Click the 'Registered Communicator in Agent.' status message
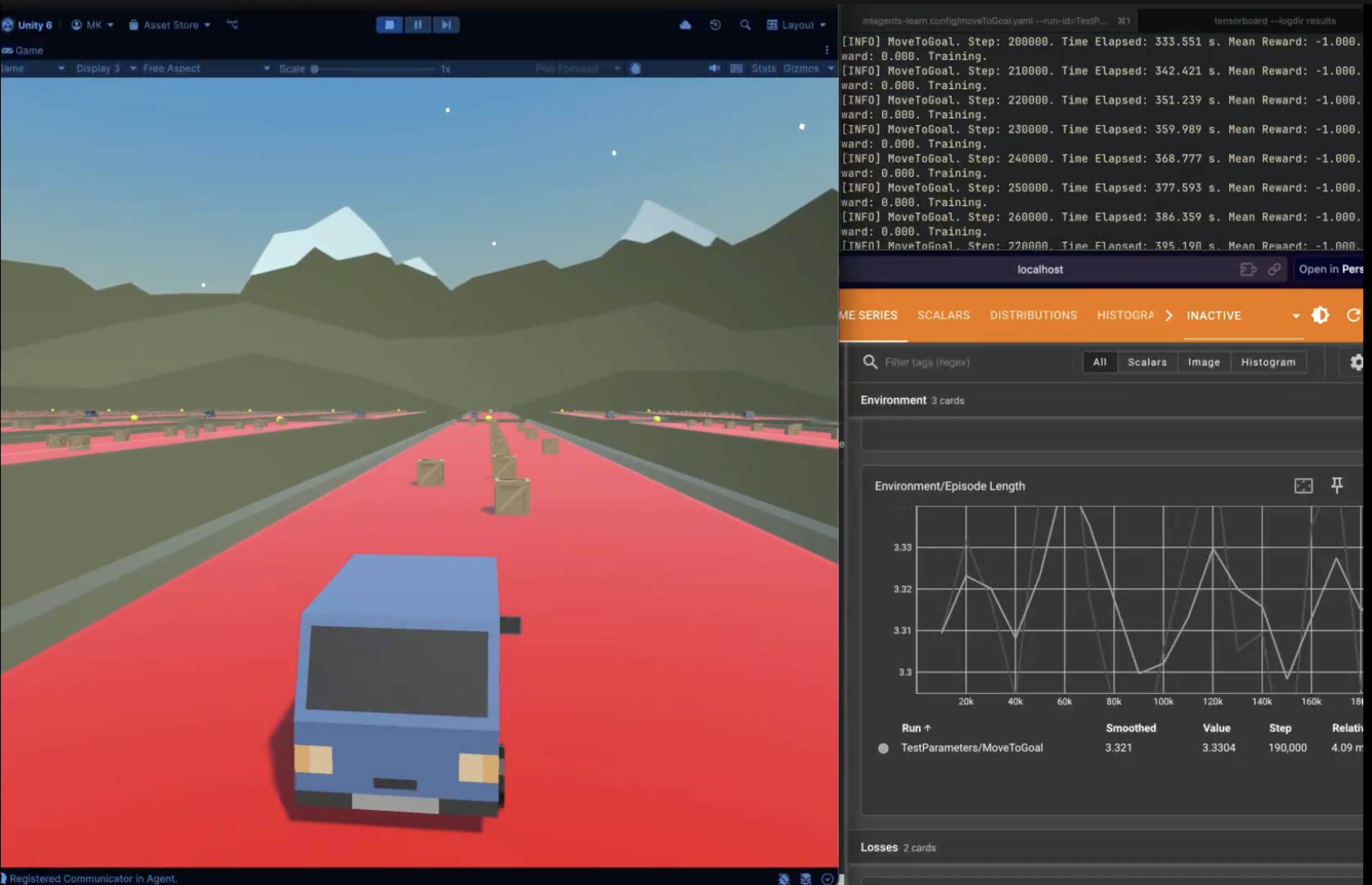1372x885 pixels. [94, 879]
